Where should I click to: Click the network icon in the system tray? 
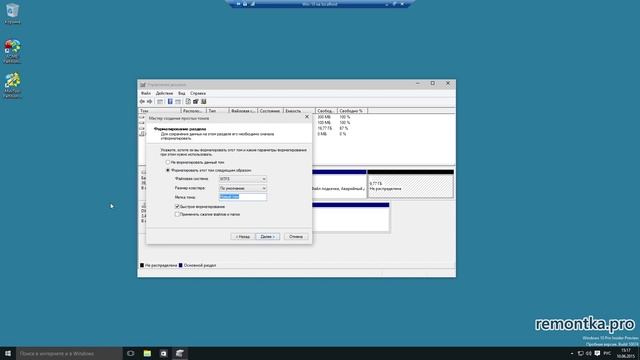coord(580,353)
